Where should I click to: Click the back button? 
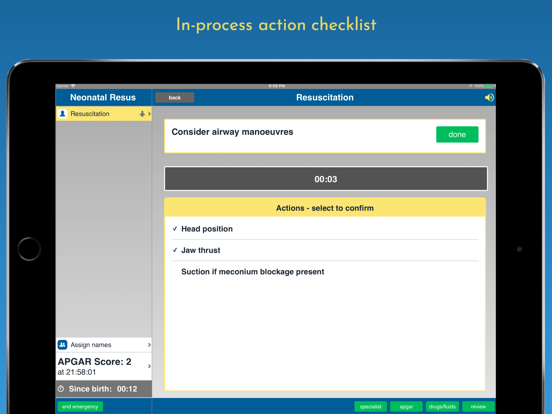(175, 98)
